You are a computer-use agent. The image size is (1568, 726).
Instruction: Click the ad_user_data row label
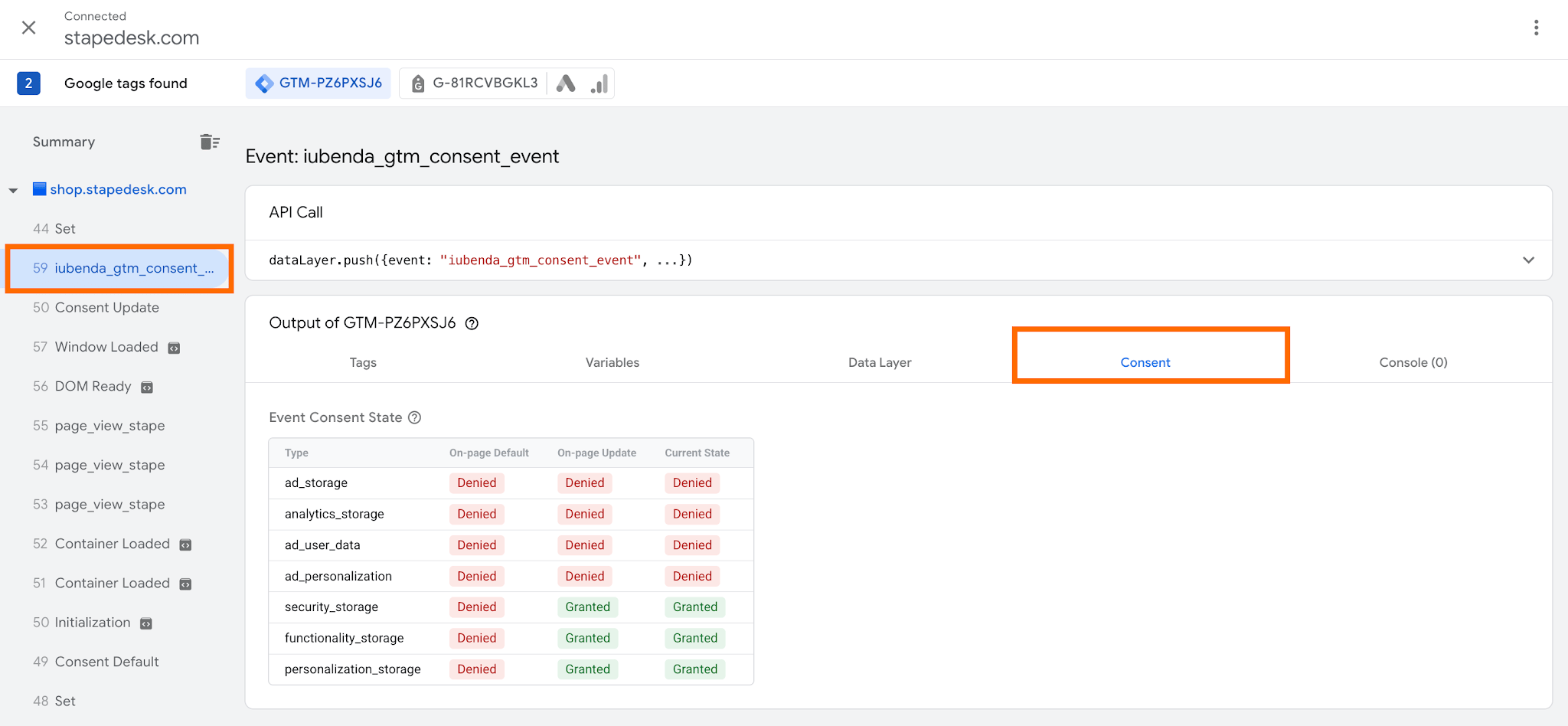coord(322,544)
